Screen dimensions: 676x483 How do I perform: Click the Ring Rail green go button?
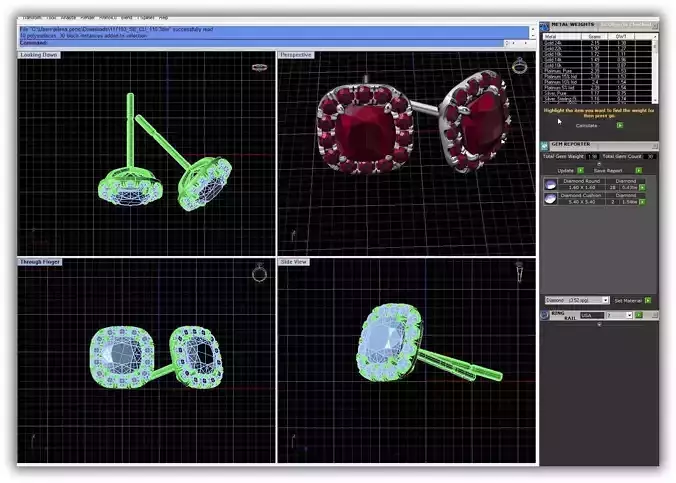pos(639,316)
